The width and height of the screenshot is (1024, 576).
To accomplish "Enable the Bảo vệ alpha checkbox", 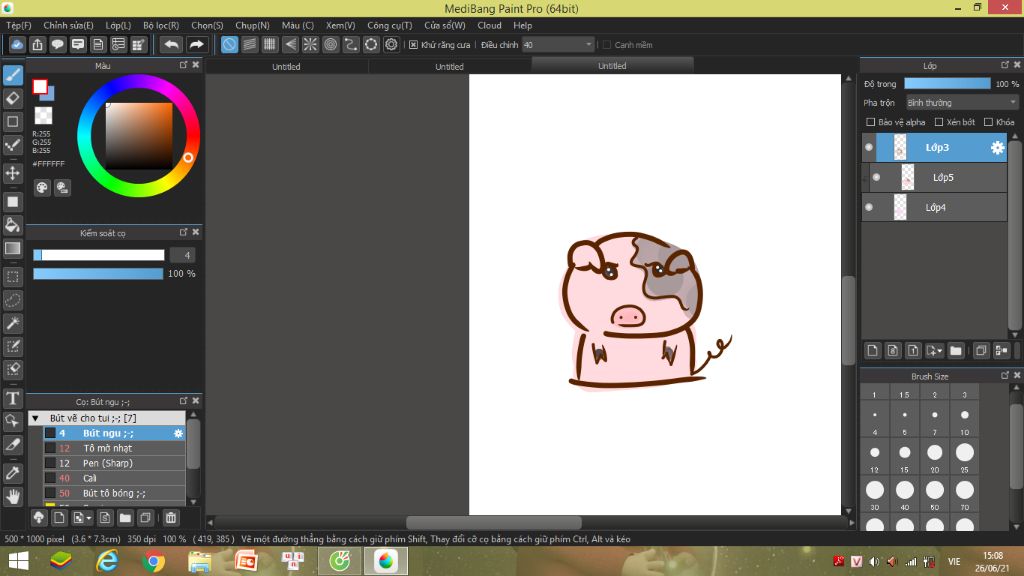I will (871, 122).
